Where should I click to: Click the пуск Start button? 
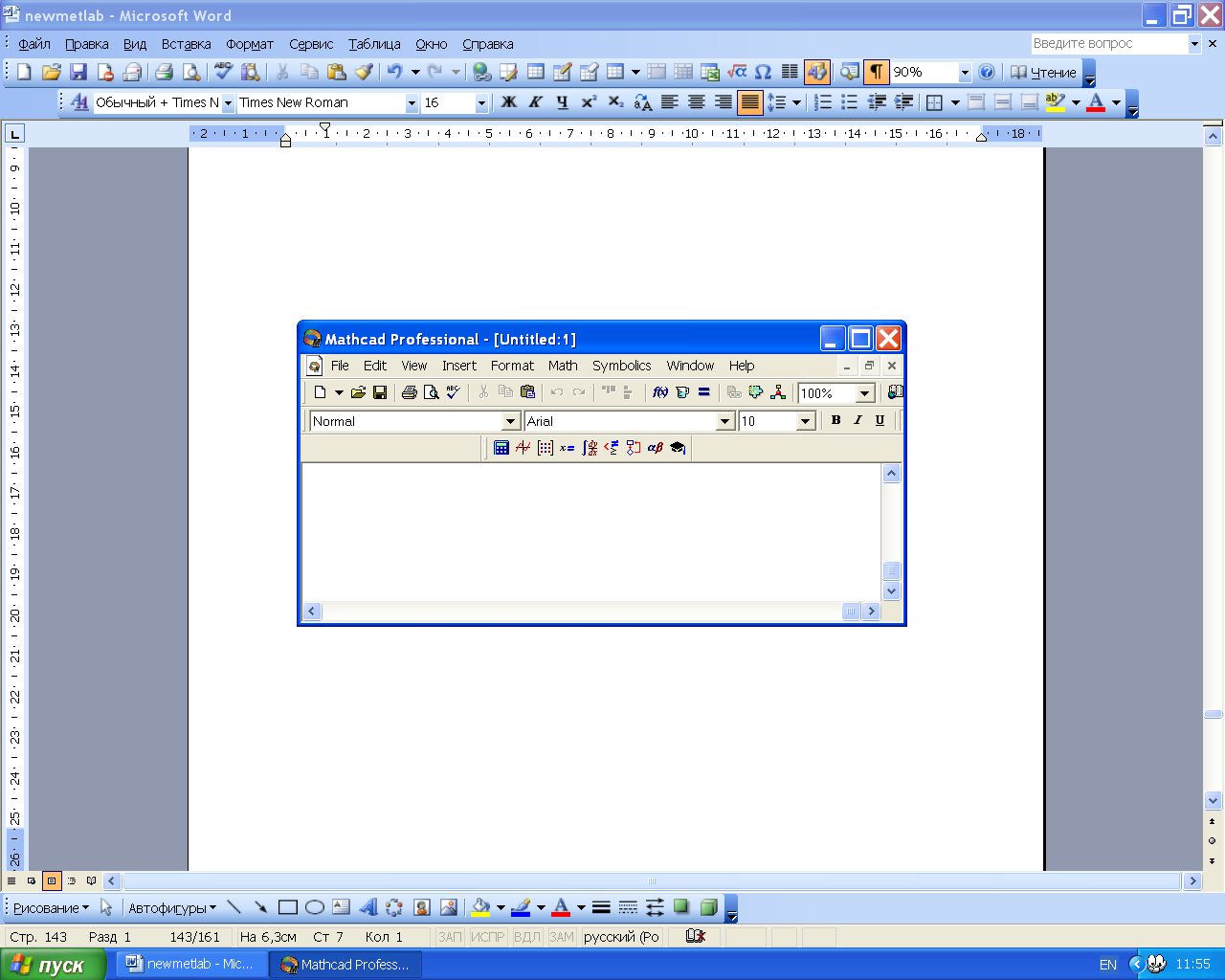click(x=54, y=965)
